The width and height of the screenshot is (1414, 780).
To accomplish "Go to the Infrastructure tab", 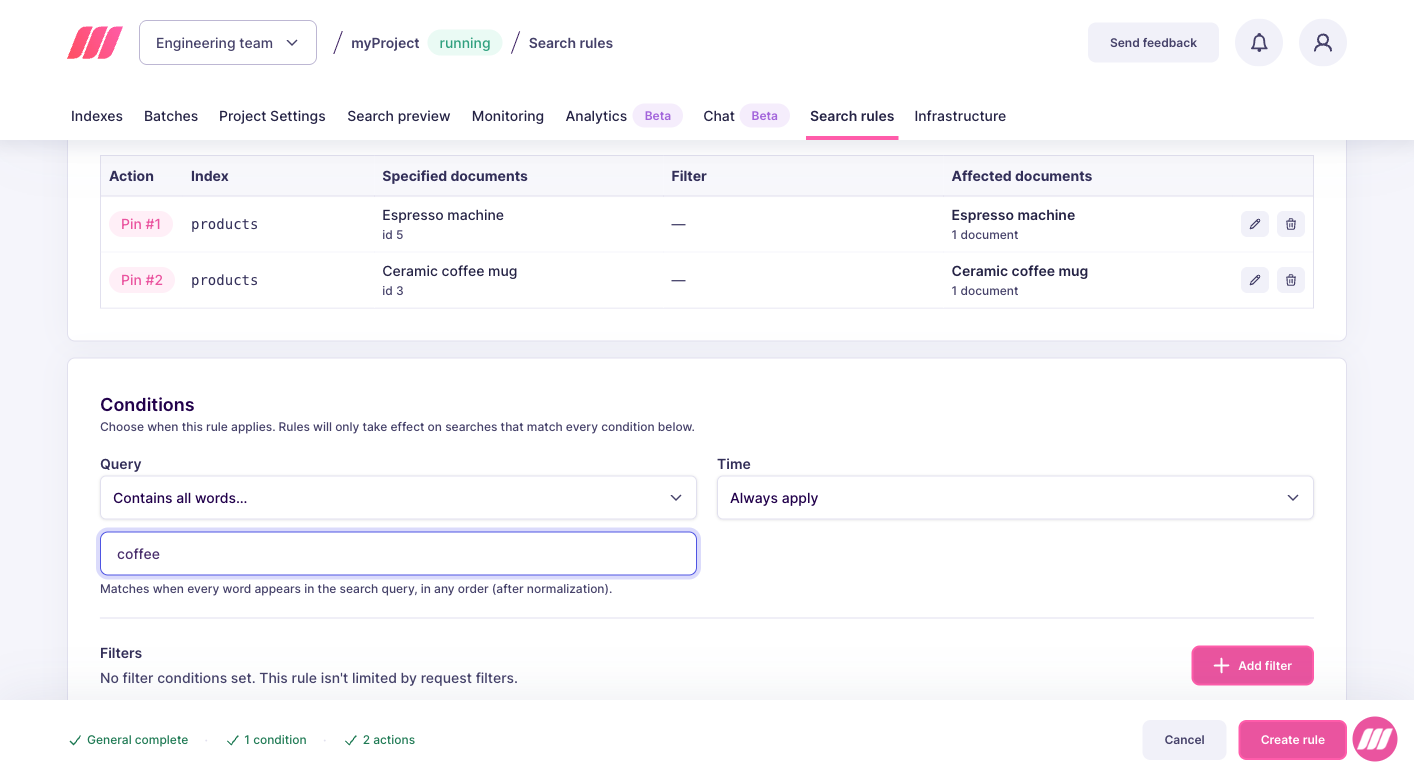I will (960, 116).
